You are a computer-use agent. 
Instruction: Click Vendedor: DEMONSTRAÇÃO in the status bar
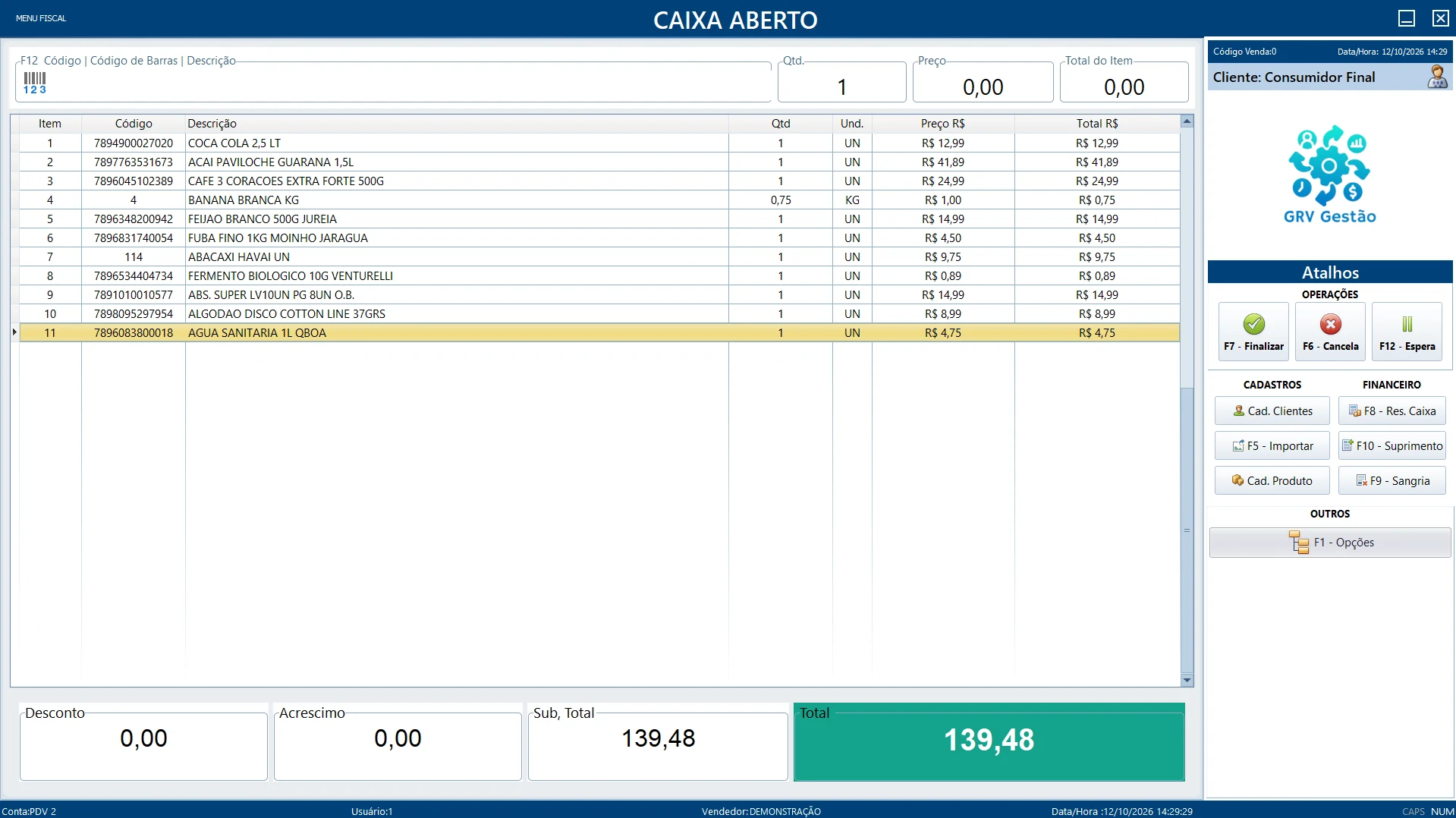coord(761,811)
